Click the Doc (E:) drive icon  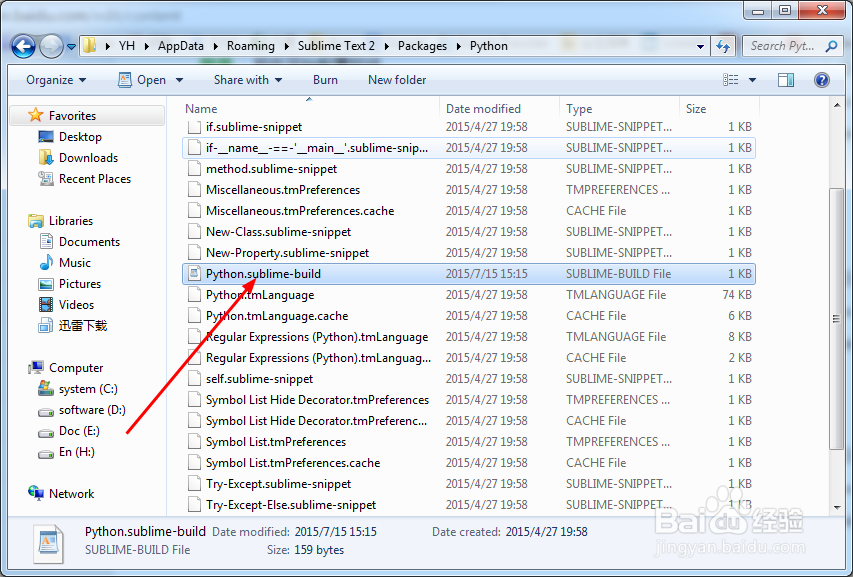click(46, 433)
